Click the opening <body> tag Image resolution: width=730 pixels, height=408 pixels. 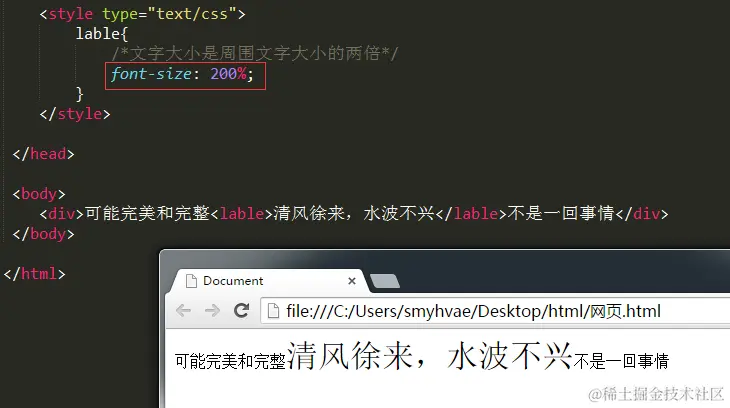click(x=39, y=194)
